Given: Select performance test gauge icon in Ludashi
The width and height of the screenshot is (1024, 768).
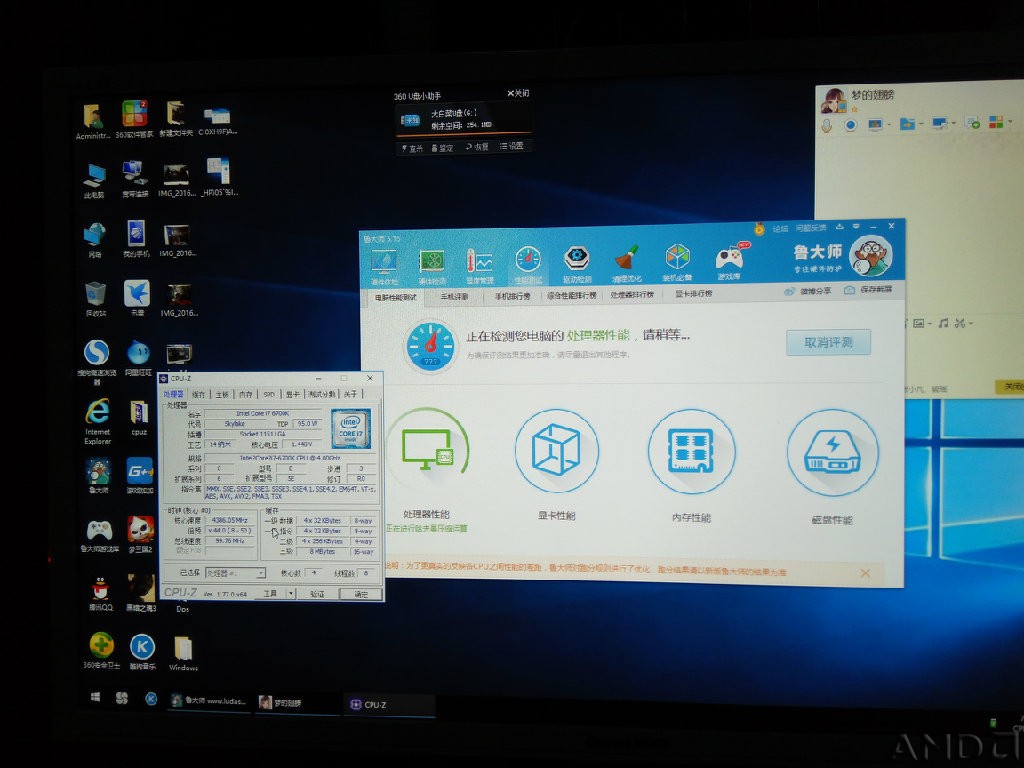Looking at the screenshot, I should pyautogui.click(x=528, y=260).
